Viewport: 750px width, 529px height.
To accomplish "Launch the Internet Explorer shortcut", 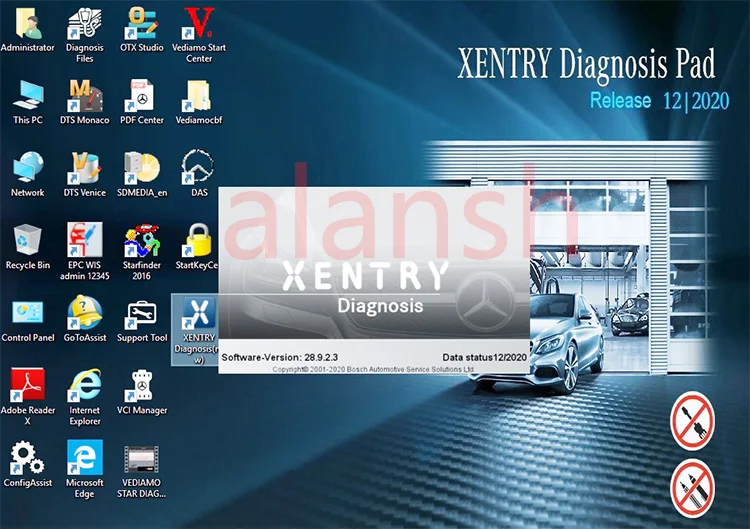I will (x=85, y=397).
